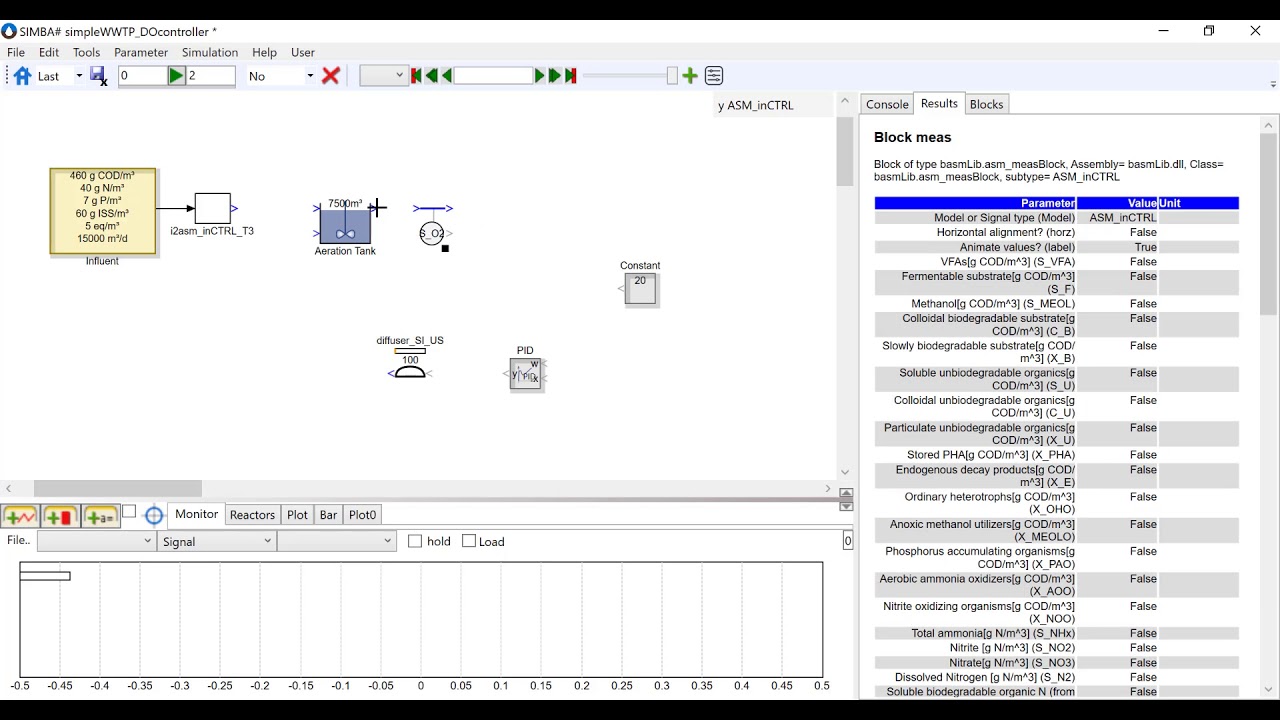Click the green plus icon beside slider

click(690, 76)
